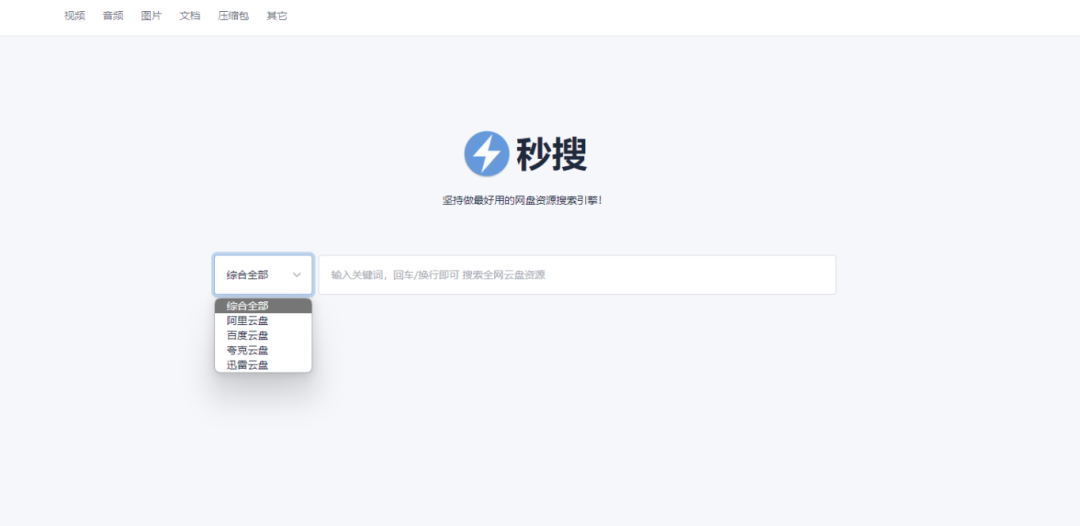Open the 压缩包 category

(x=233, y=16)
